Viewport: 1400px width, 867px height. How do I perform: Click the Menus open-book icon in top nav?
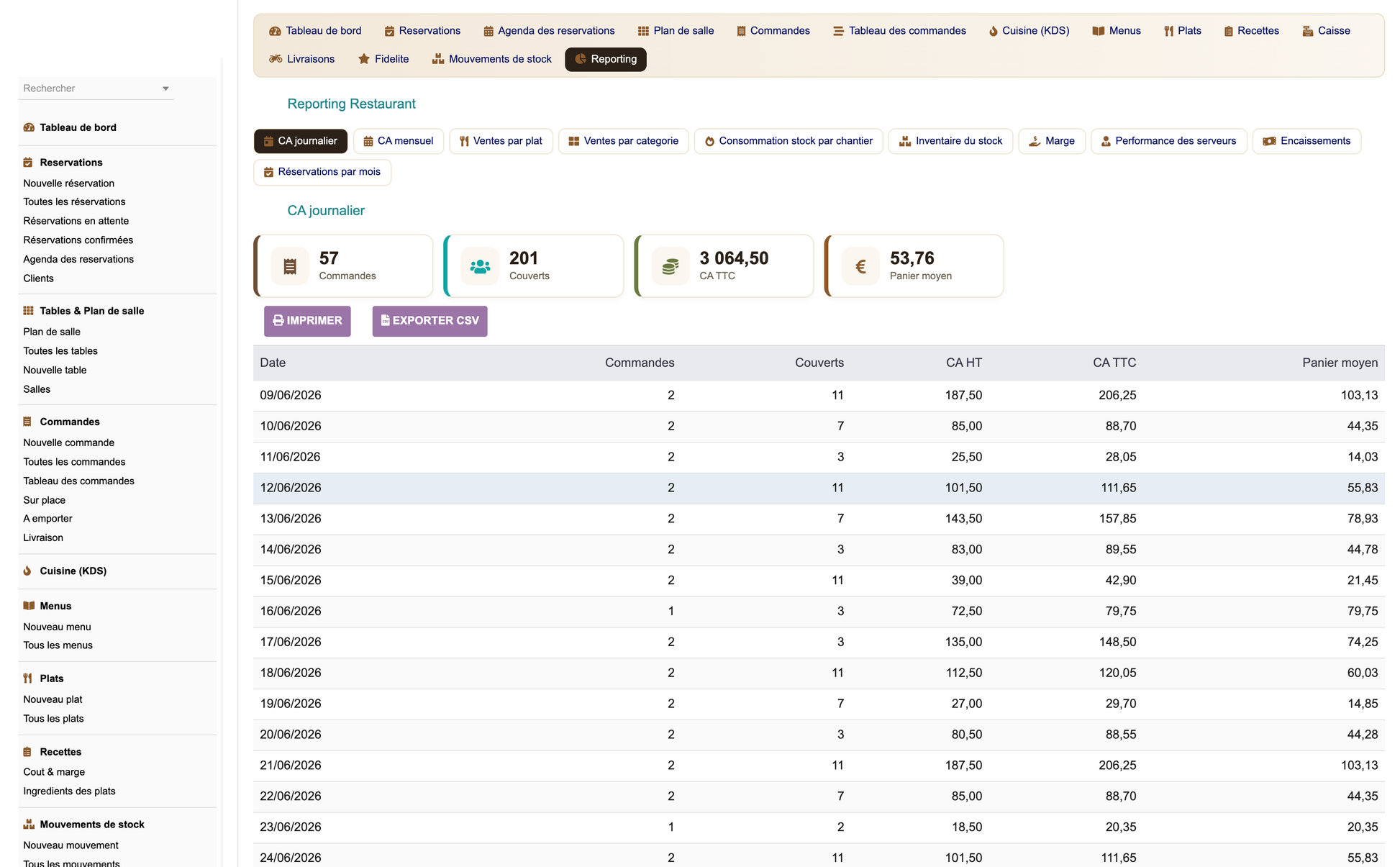tap(1098, 31)
